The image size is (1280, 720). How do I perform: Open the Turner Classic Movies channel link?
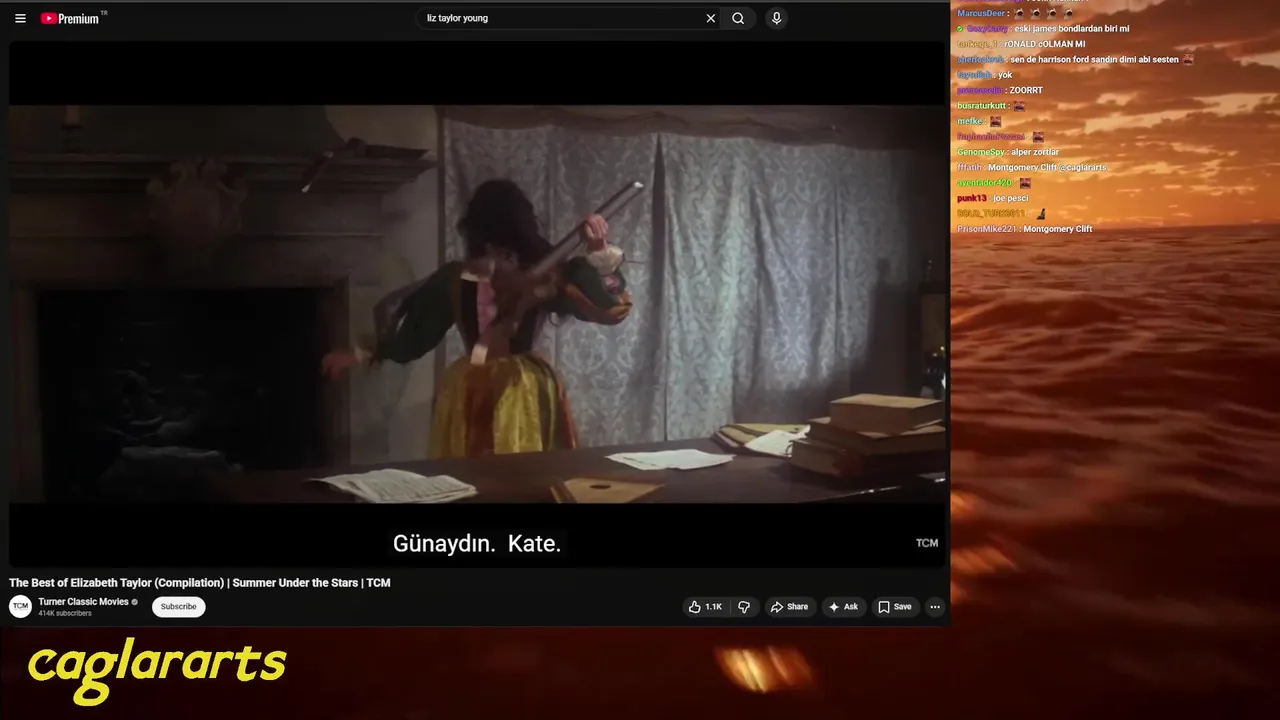click(x=84, y=602)
